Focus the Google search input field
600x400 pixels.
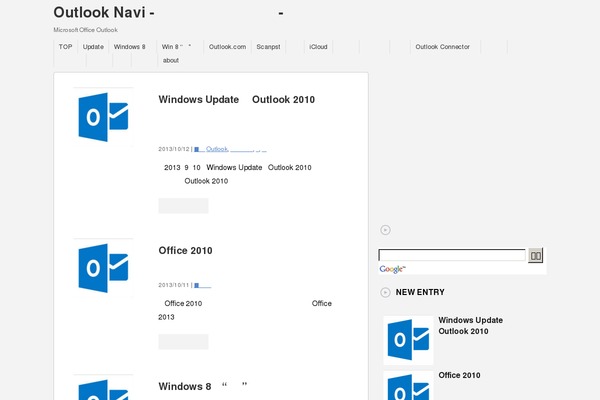point(452,255)
